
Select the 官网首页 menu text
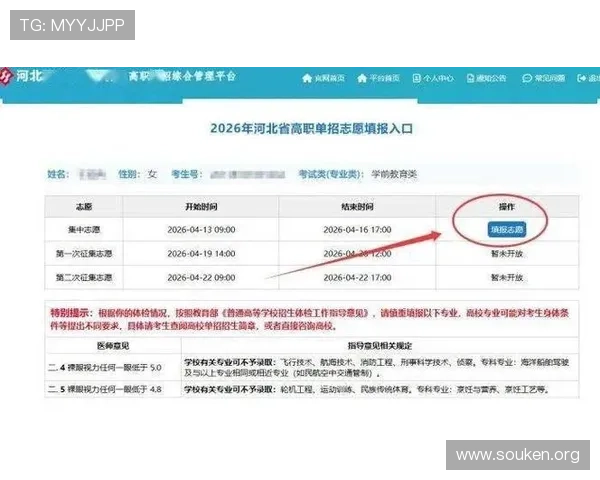click(329, 78)
